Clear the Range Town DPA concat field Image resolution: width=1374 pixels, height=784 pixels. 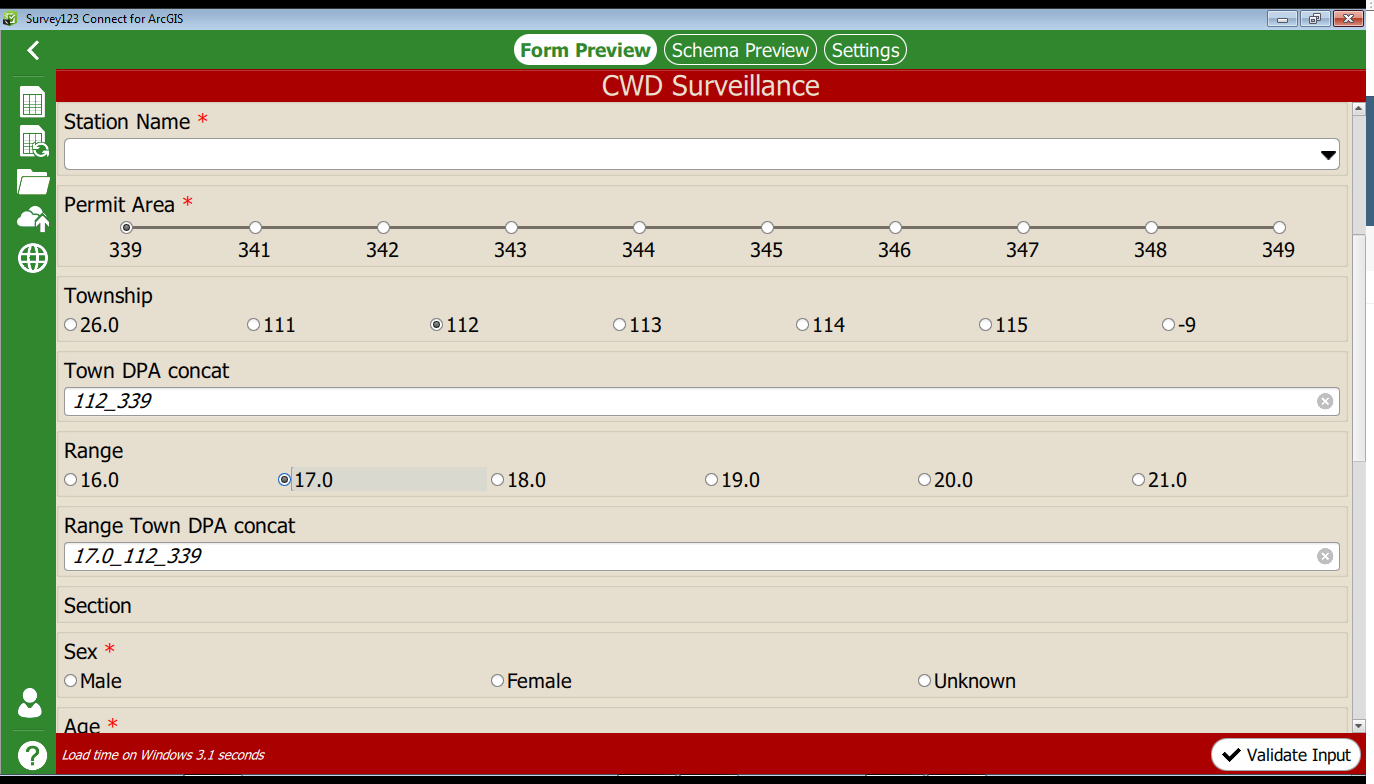pos(1325,556)
